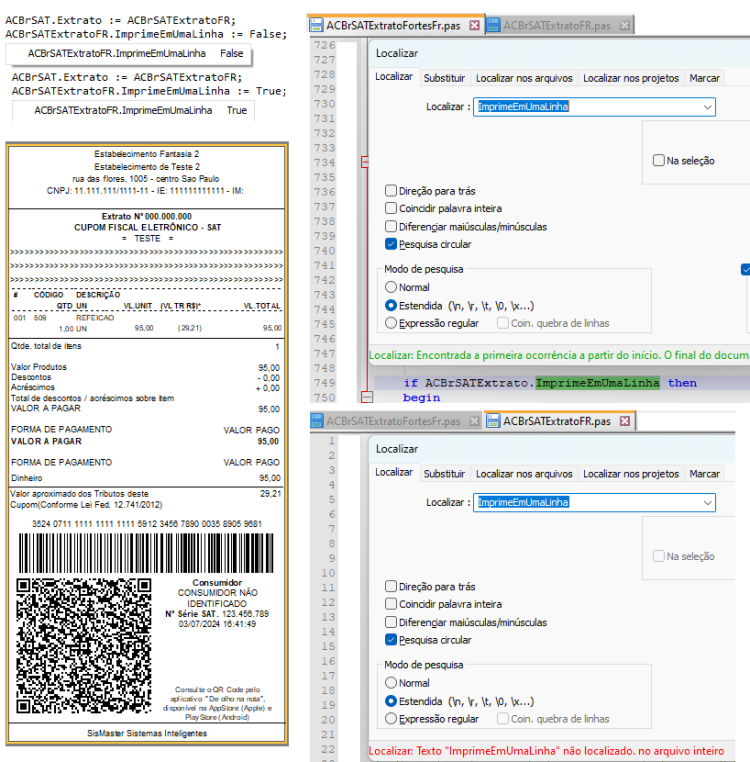Enable Na seleção checkbox in top dialog

[658, 160]
